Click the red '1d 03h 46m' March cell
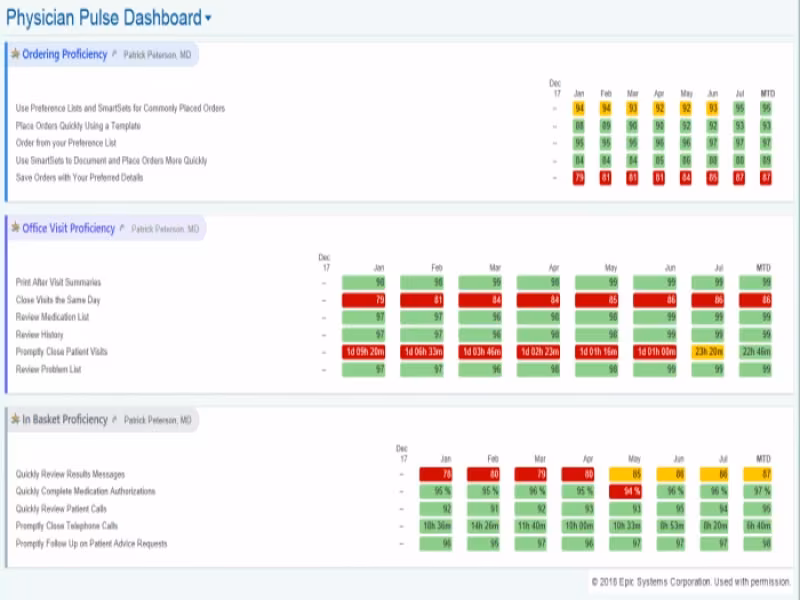This screenshot has width=800, height=600. point(480,352)
